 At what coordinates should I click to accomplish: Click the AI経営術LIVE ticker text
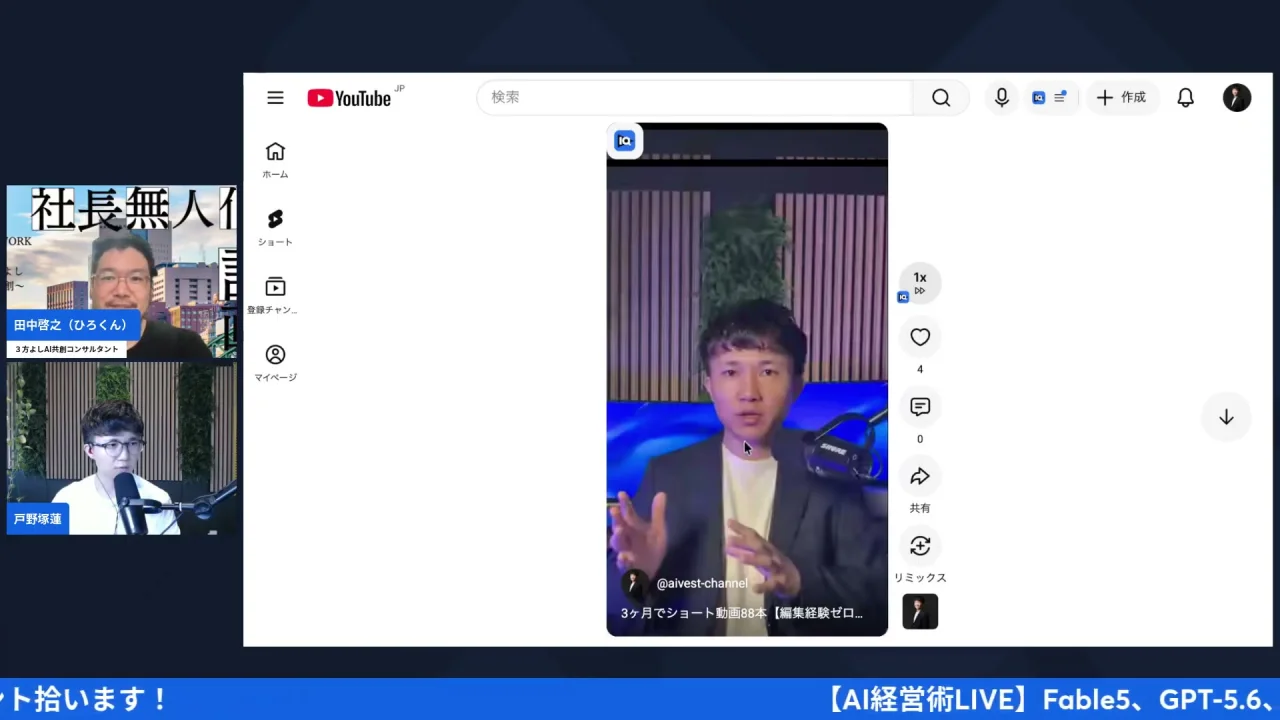(1050, 699)
